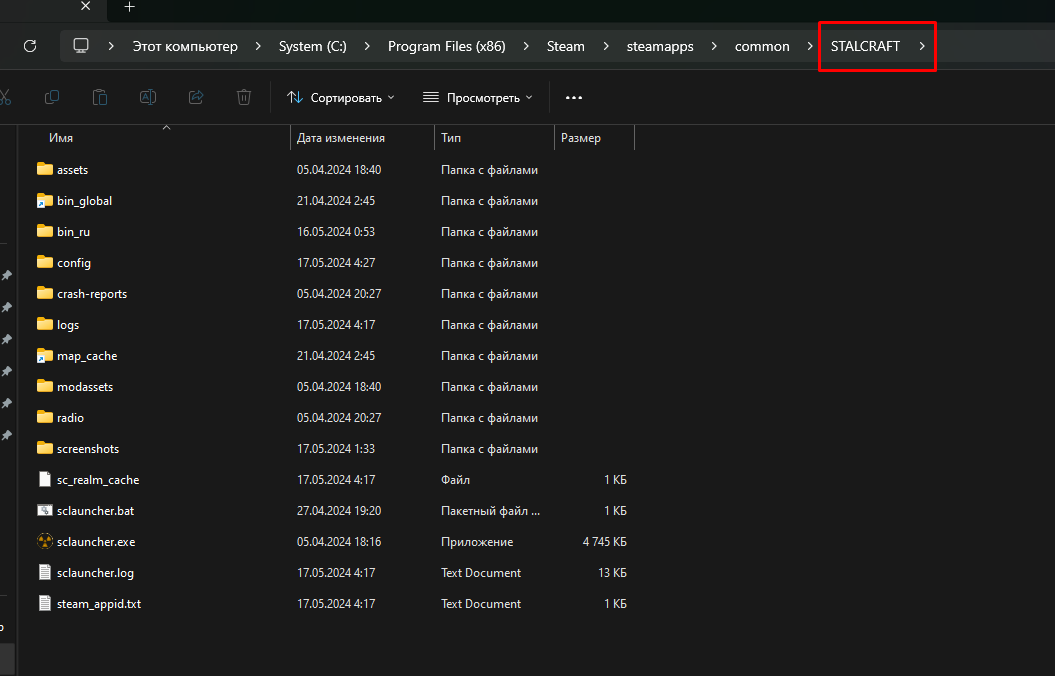Image resolution: width=1055 pixels, height=676 pixels.
Task: Click the sclauncher.bat batch file icon
Action: 44,510
